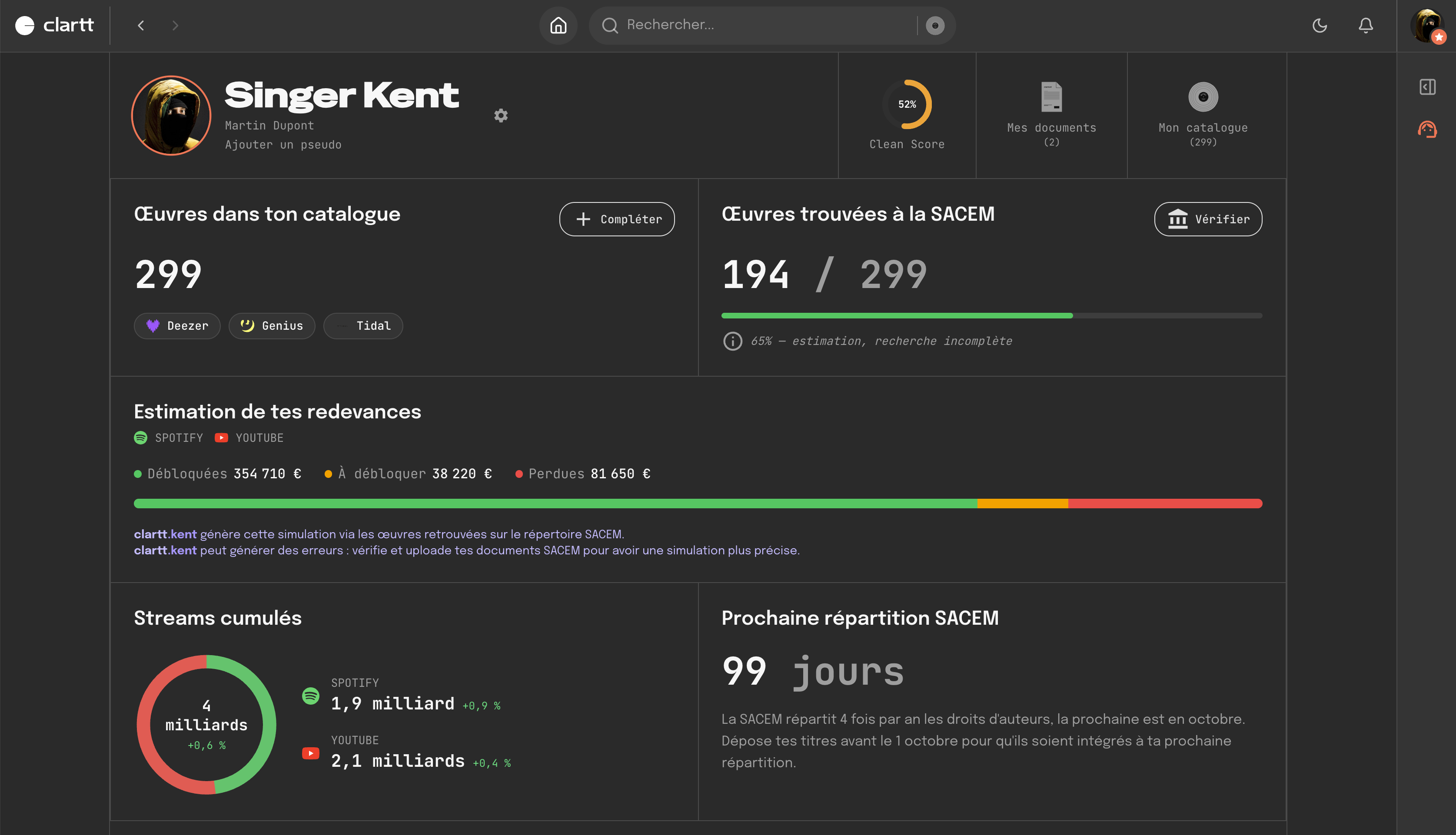
Task: Click the SACEM works progress bar
Action: coord(991,315)
